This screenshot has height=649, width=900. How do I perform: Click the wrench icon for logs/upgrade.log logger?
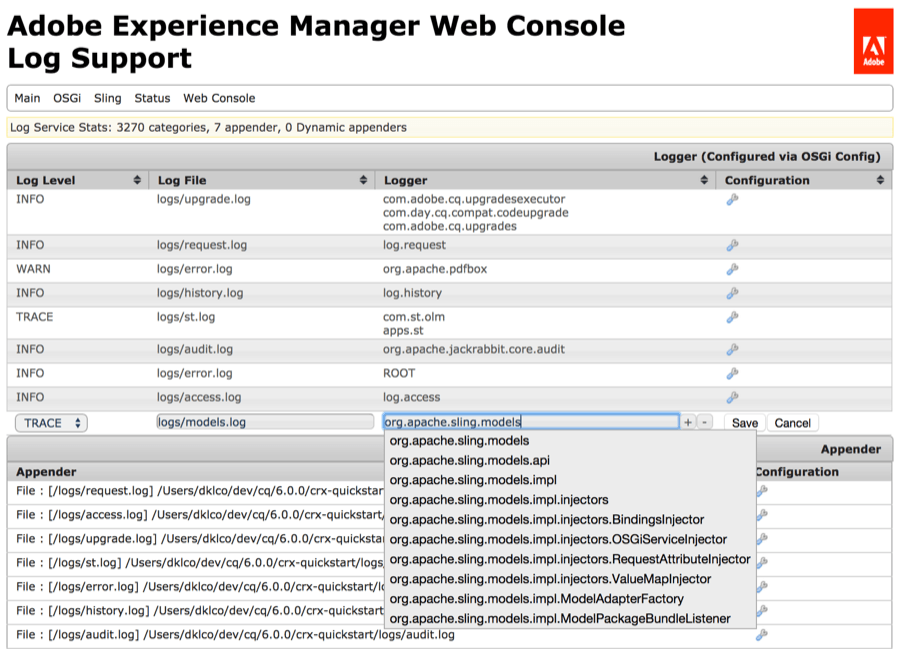732,200
